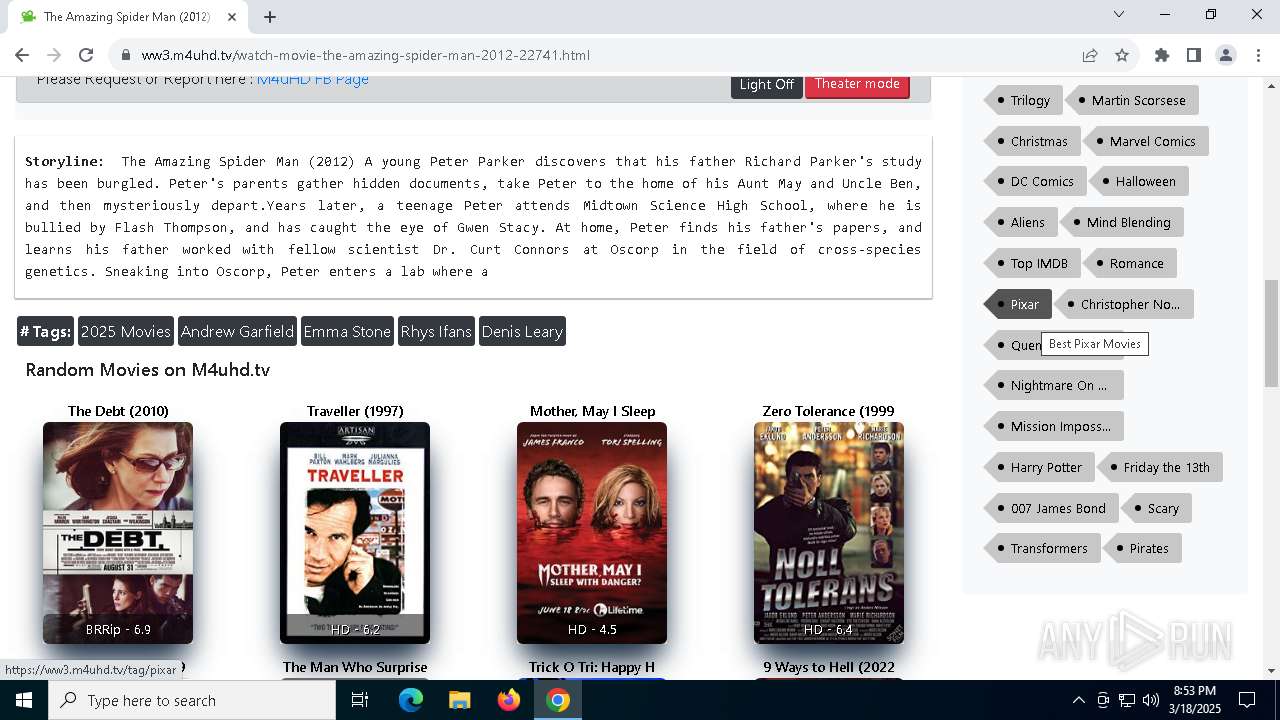The width and height of the screenshot is (1280, 720).
Task: Open the Mission Imposs... tag
Action: tap(1054, 426)
